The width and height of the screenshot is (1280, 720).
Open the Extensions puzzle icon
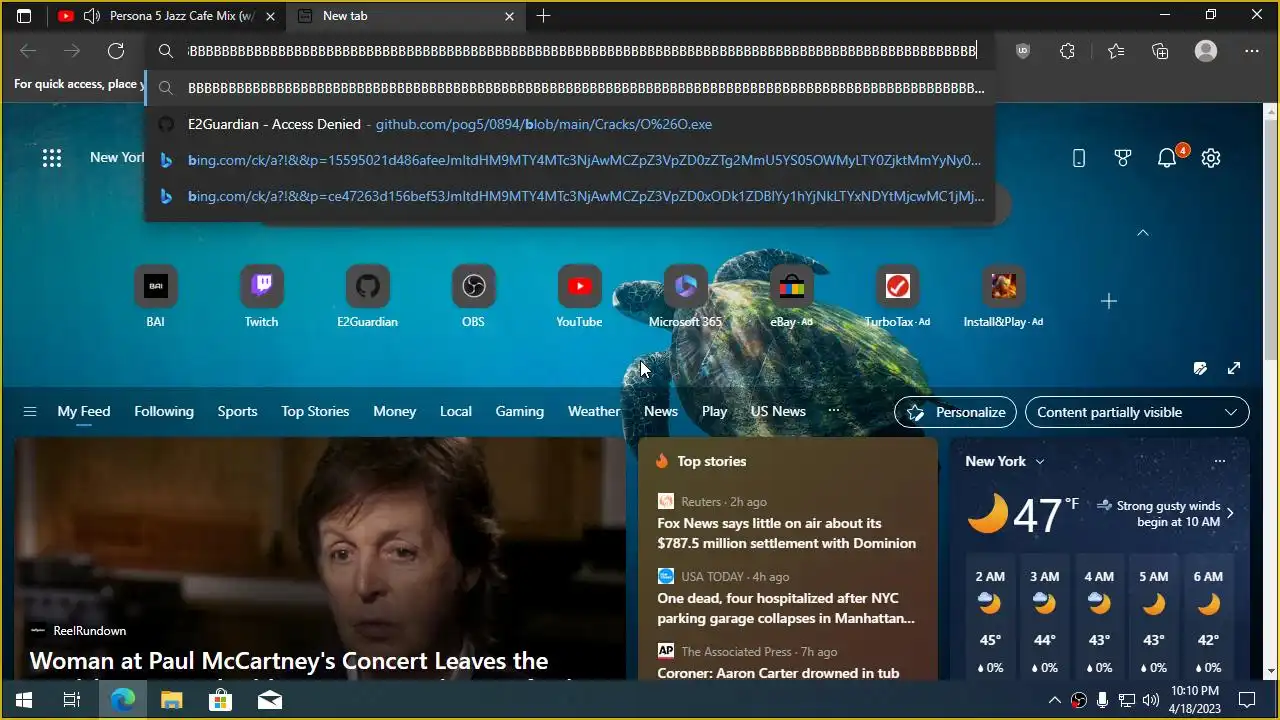tap(1067, 51)
